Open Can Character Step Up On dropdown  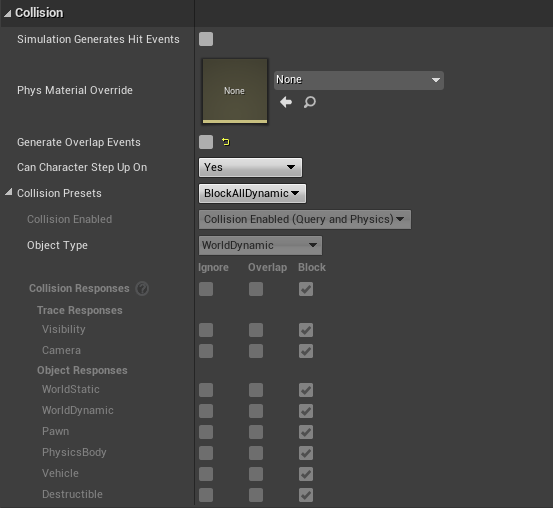coord(250,168)
